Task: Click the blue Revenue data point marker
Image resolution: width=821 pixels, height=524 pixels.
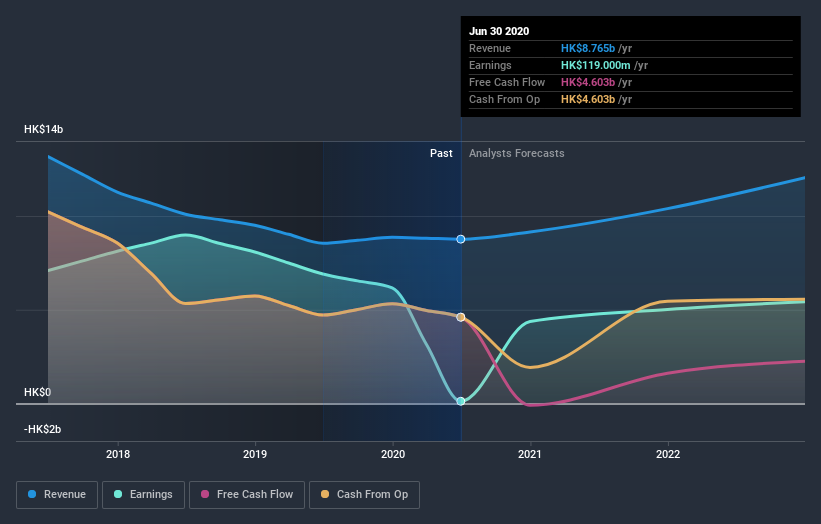Action: pyautogui.click(x=461, y=239)
